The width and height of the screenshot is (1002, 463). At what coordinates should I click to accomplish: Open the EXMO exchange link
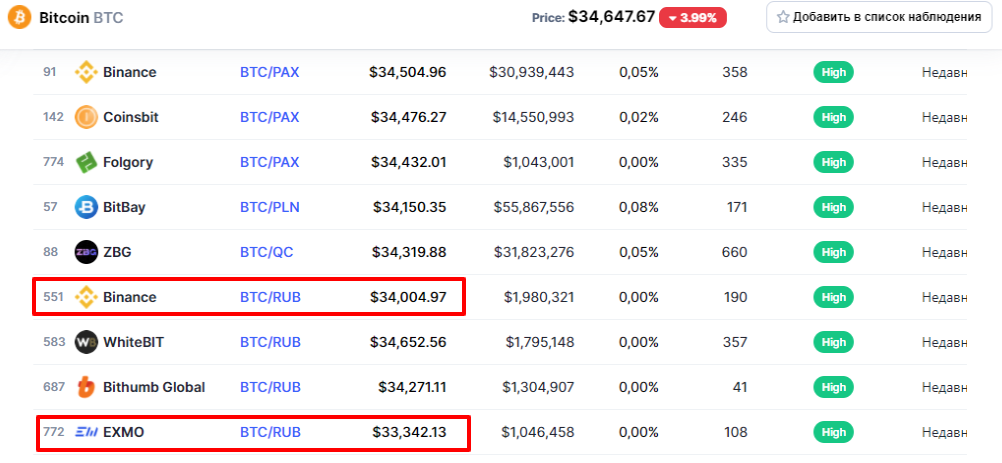pyautogui.click(x=123, y=432)
